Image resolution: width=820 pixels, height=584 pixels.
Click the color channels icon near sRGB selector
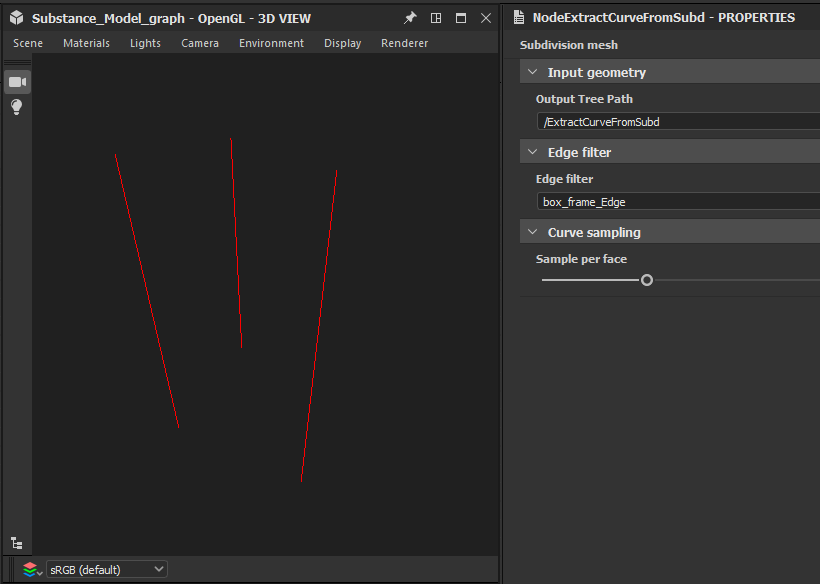click(31, 568)
